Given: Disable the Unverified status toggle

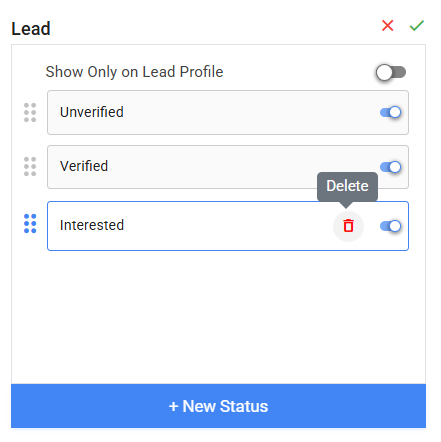Looking at the screenshot, I should click(390, 112).
